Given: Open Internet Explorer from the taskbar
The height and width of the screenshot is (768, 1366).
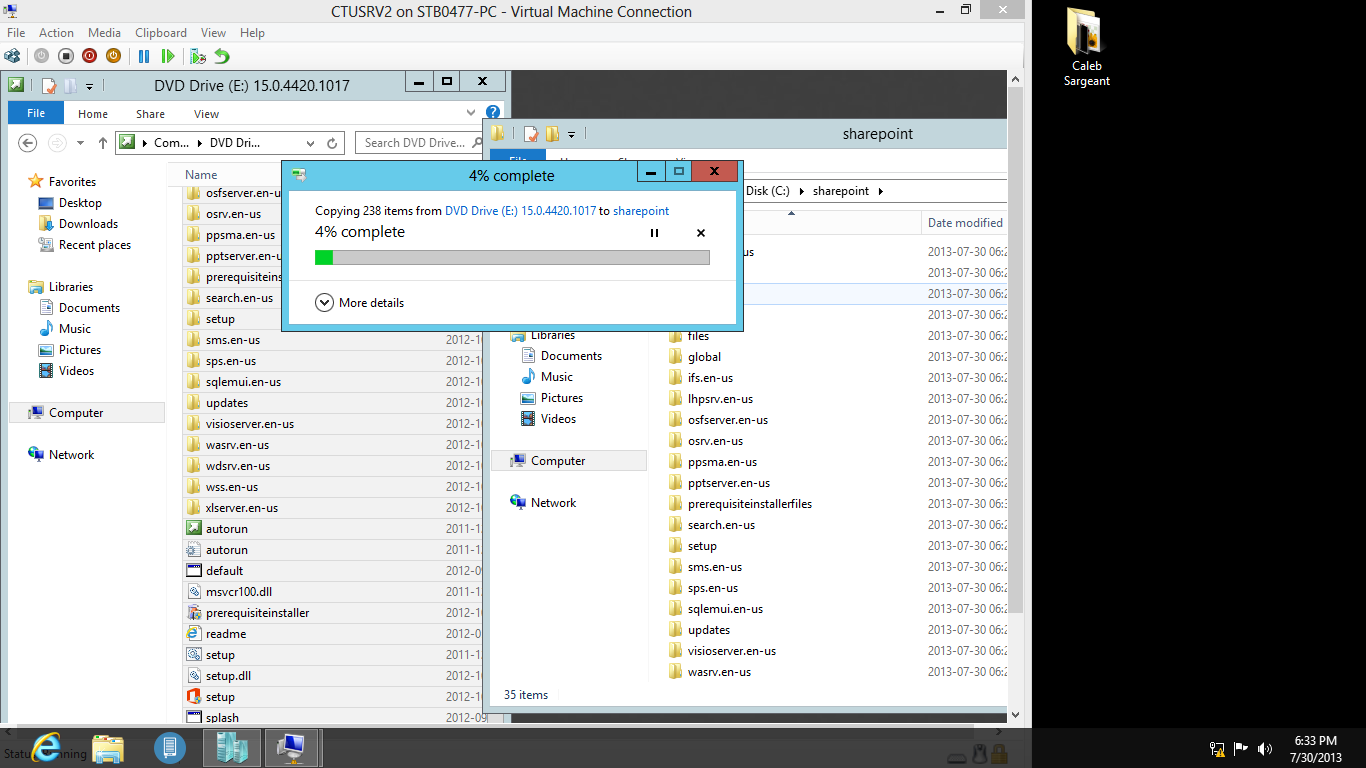Looking at the screenshot, I should [x=46, y=747].
